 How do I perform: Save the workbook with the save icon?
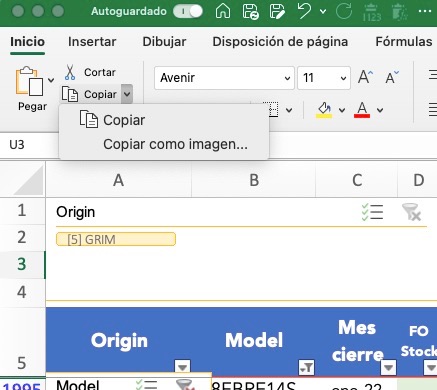pyautogui.click(x=251, y=11)
